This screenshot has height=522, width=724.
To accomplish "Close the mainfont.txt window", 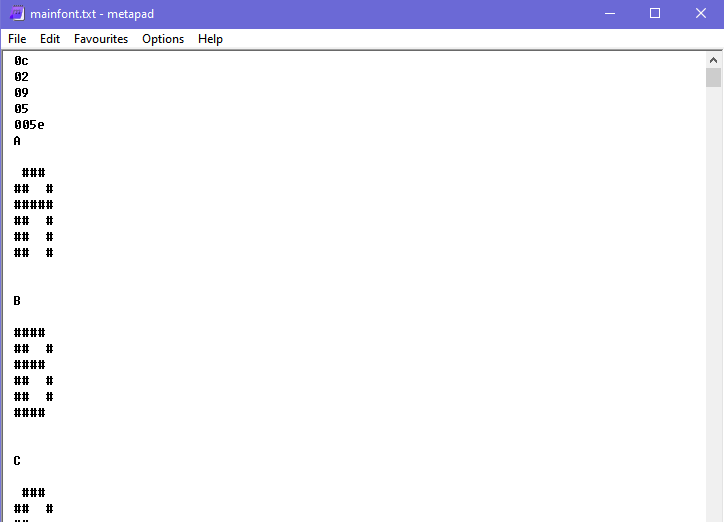I will 700,14.
